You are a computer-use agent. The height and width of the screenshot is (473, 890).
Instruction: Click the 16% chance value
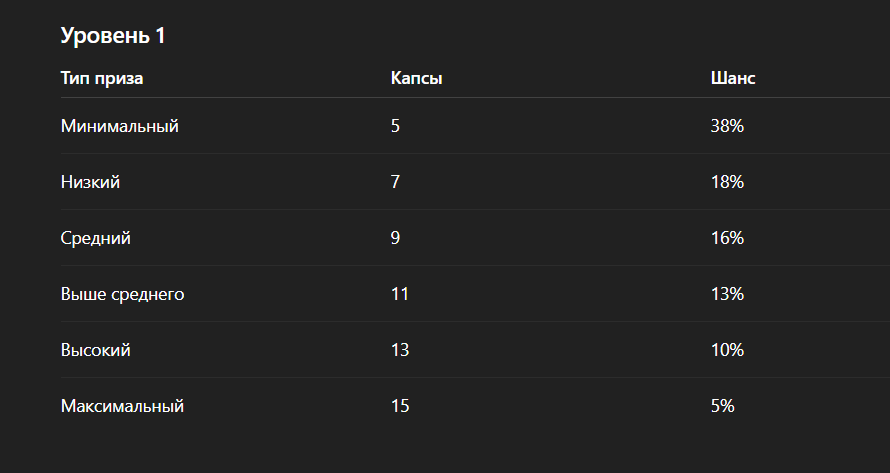click(727, 238)
